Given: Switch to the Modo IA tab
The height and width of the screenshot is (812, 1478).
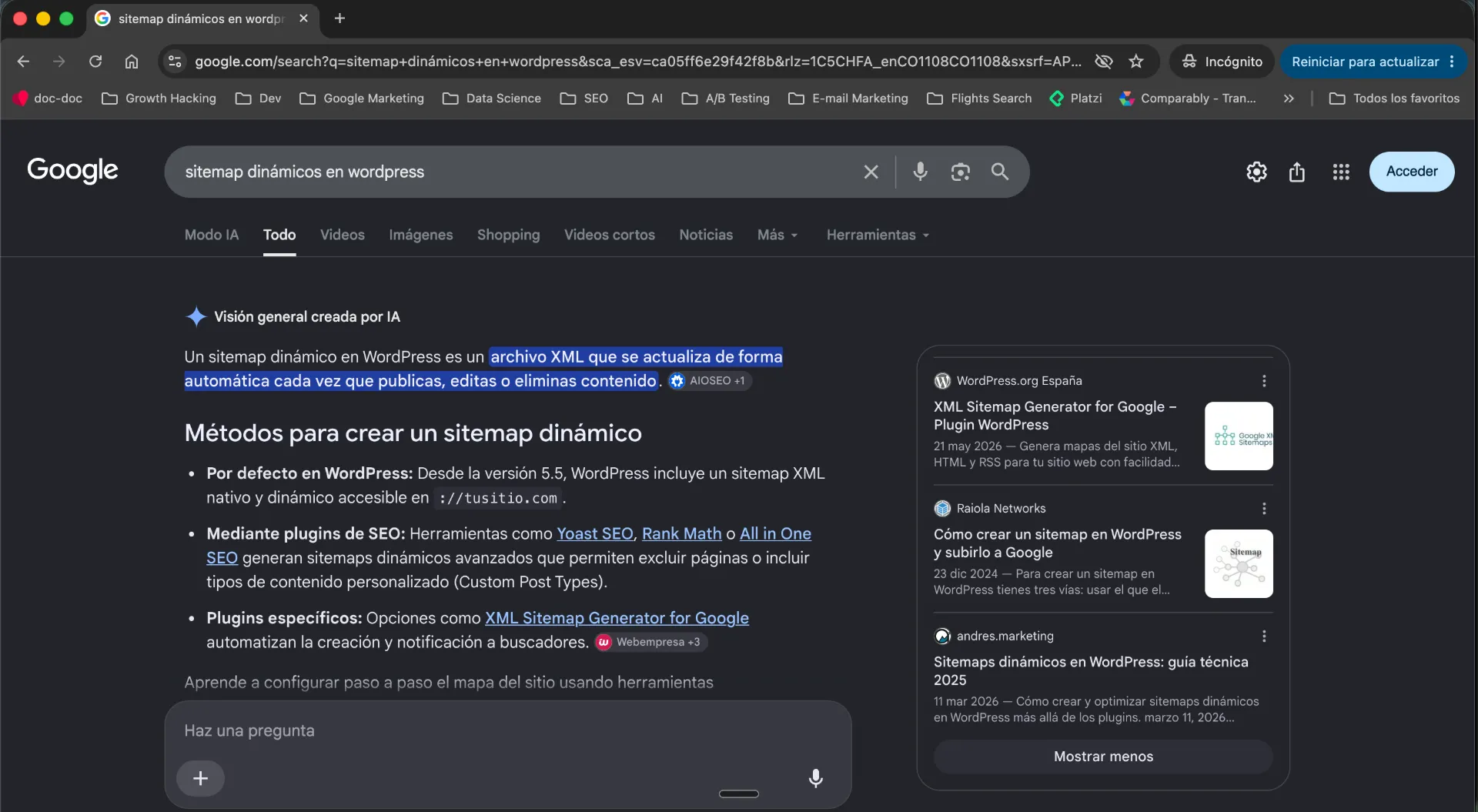Looking at the screenshot, I should coord(212,235).
